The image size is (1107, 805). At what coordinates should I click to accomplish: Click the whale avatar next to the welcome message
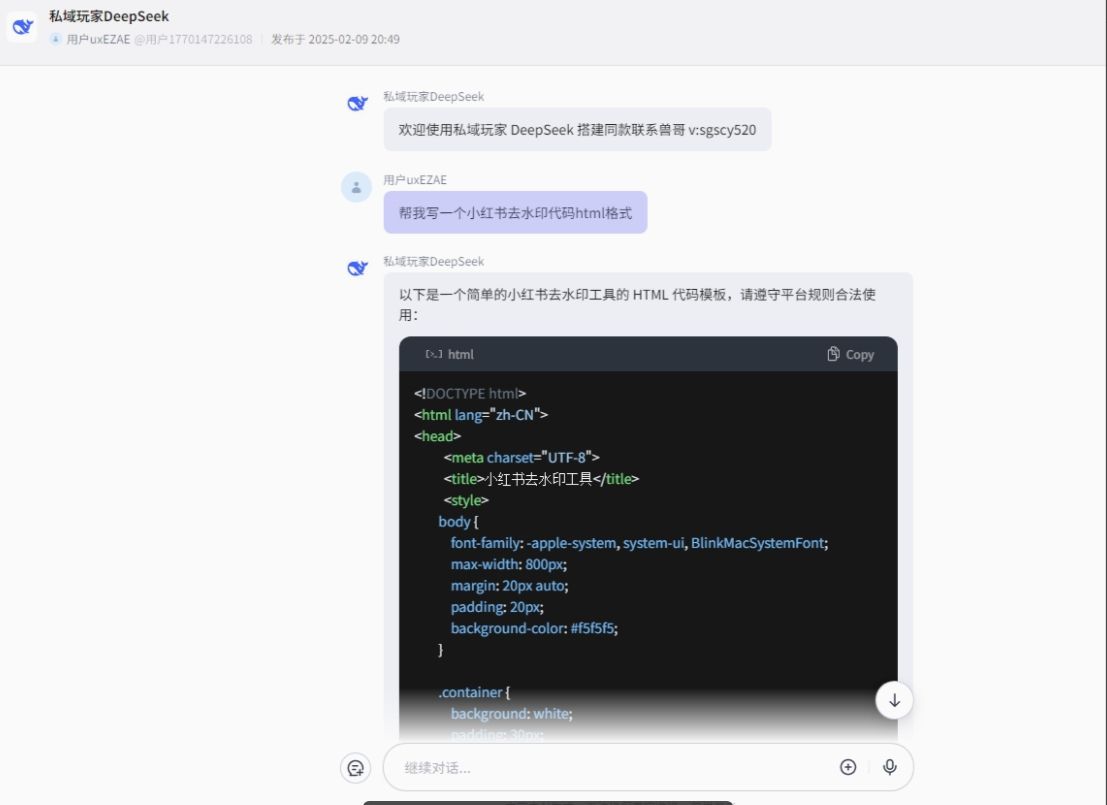click(x=357, y=104)
